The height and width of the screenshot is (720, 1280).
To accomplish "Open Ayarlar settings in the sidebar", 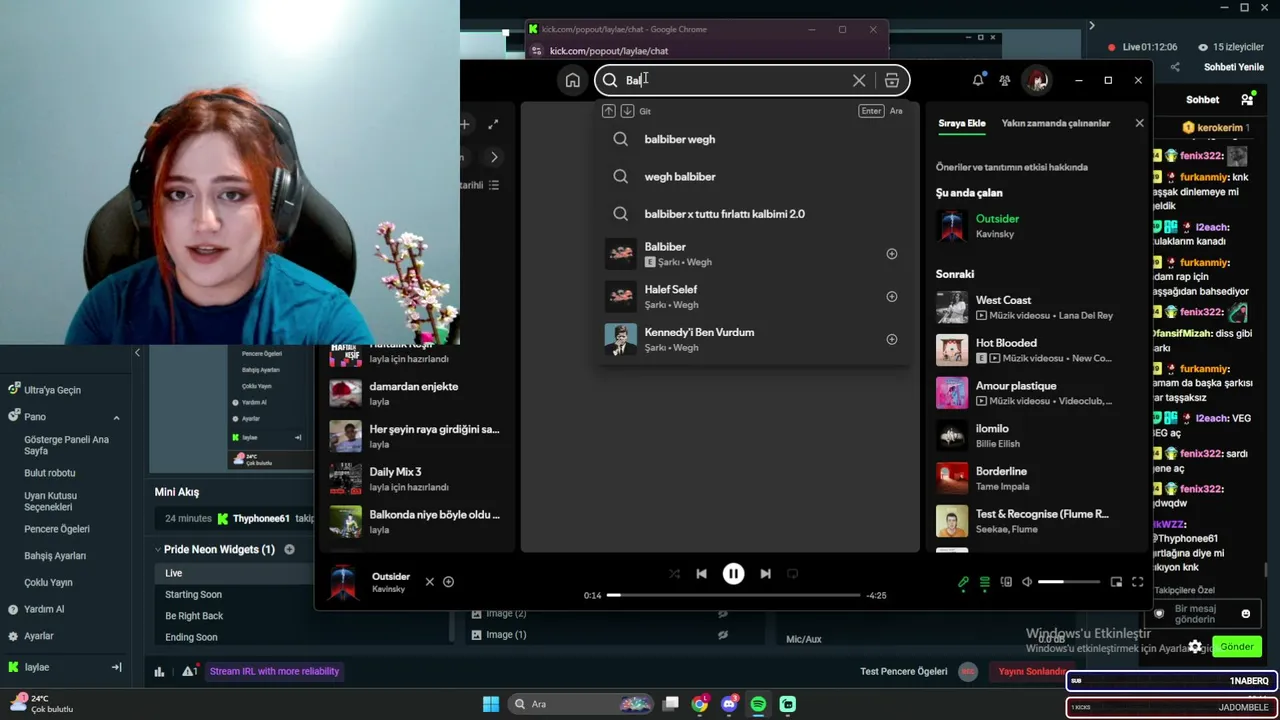I will [x=38, y=636].
